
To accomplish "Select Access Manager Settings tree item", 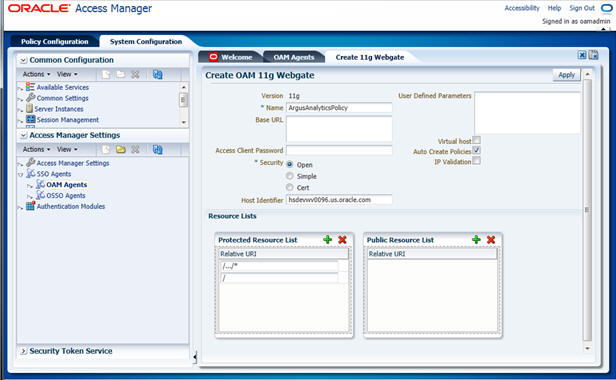I will coord(73,163).
